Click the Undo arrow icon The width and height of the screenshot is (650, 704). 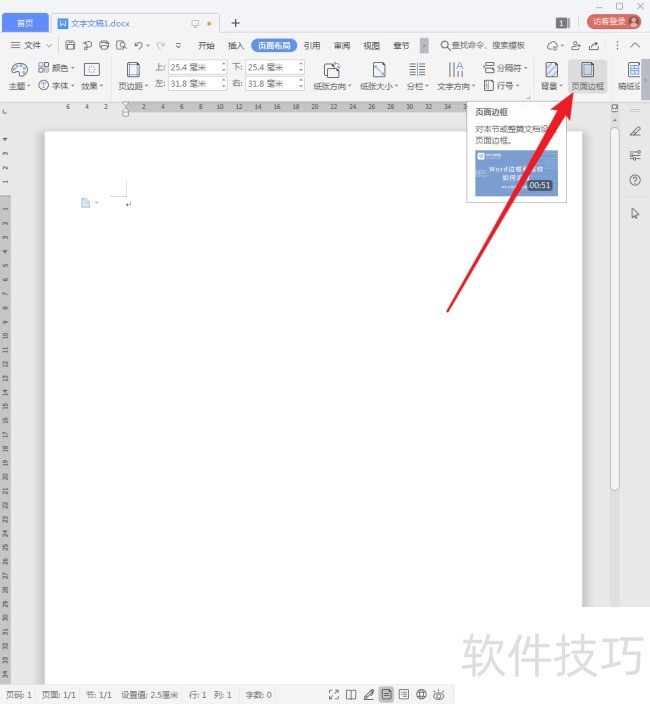coord(138,45)
